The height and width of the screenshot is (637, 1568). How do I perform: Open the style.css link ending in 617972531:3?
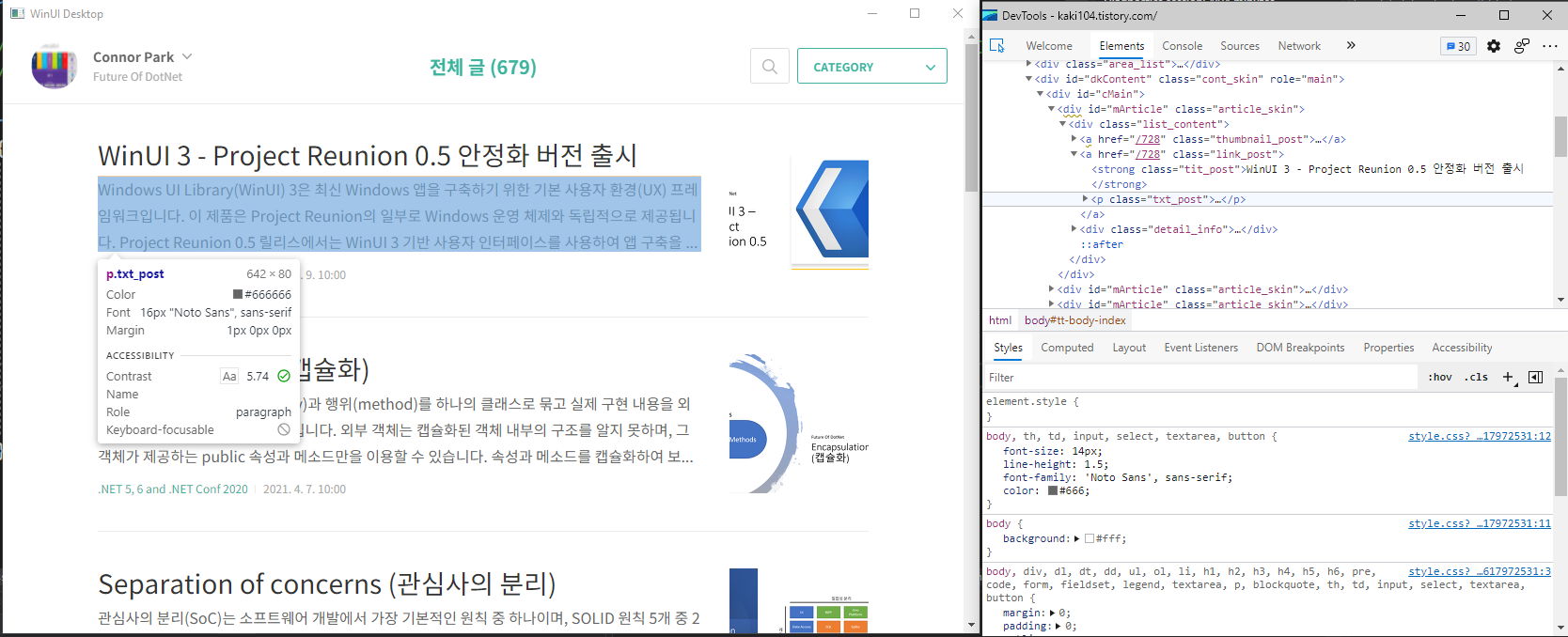1480,571
